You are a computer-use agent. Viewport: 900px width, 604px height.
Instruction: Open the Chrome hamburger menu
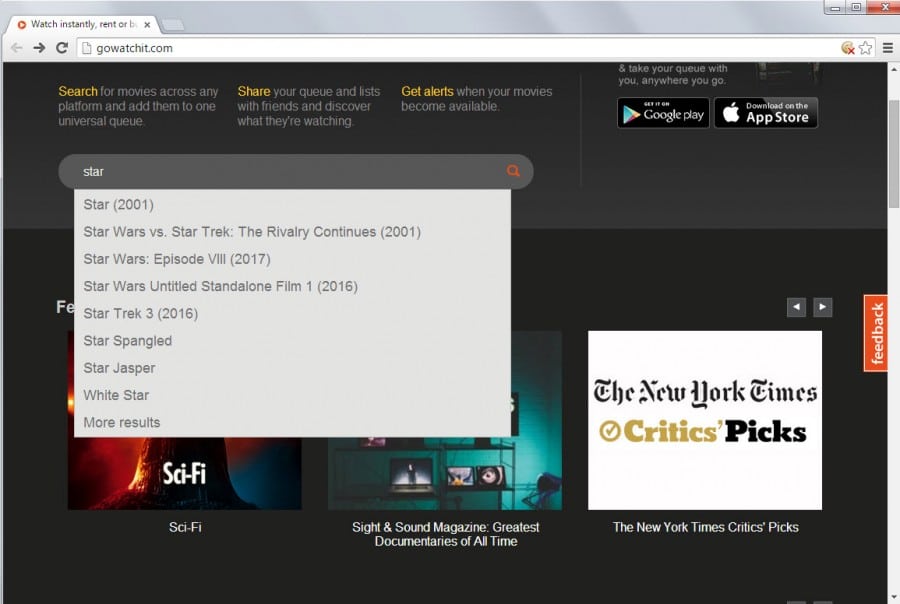click(x=888, y=46)
